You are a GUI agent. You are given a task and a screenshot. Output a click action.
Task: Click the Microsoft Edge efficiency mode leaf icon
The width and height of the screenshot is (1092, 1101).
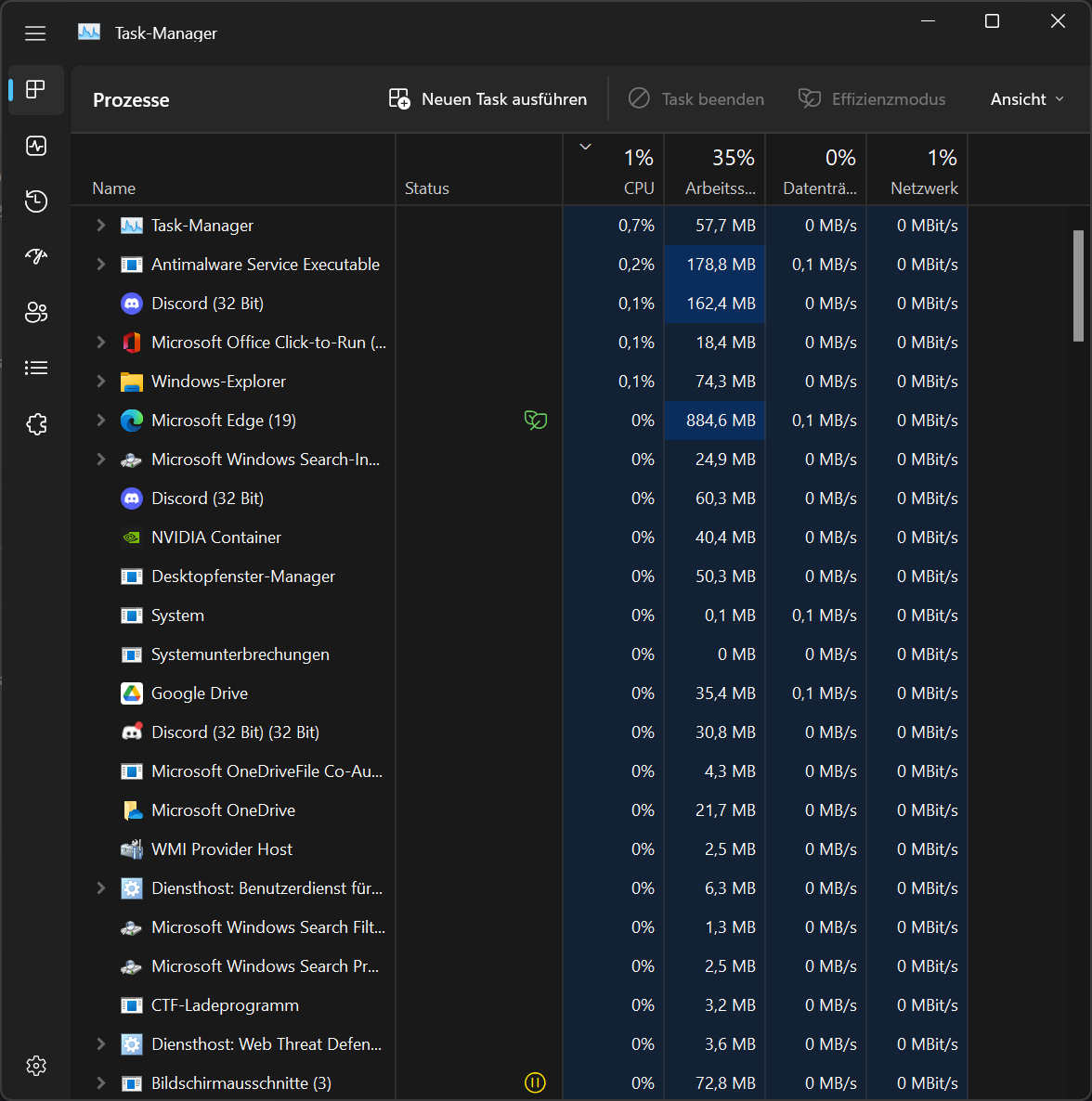[x=535, y=420]
